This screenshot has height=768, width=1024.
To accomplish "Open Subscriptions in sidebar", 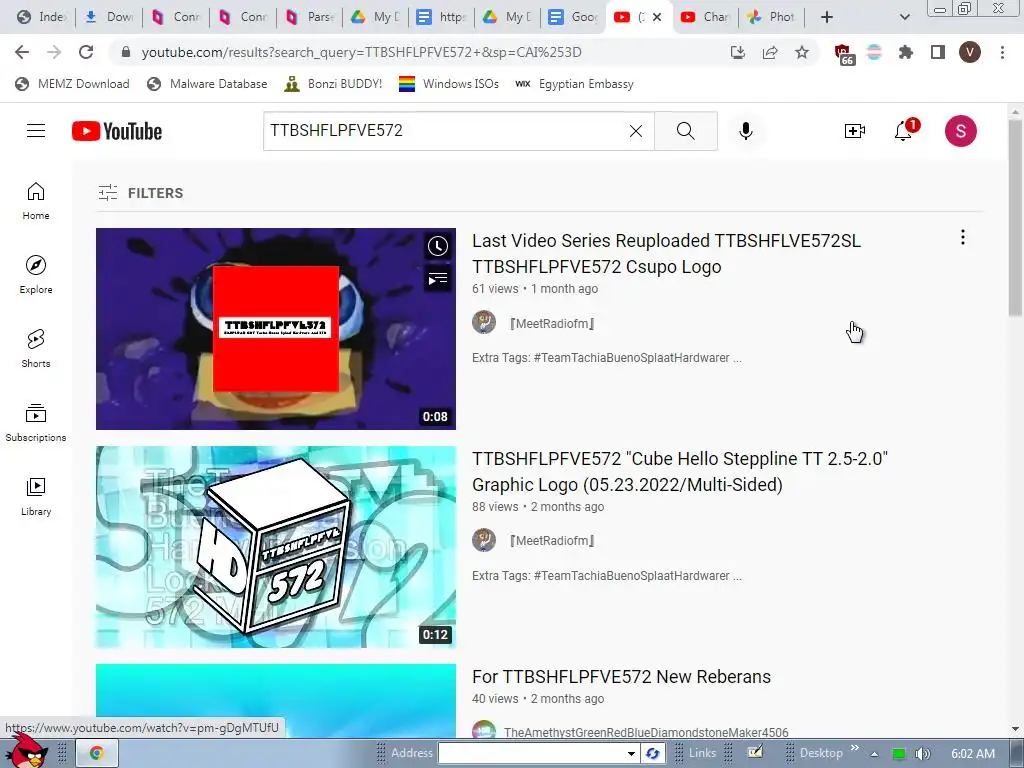I will click(36, 423).
